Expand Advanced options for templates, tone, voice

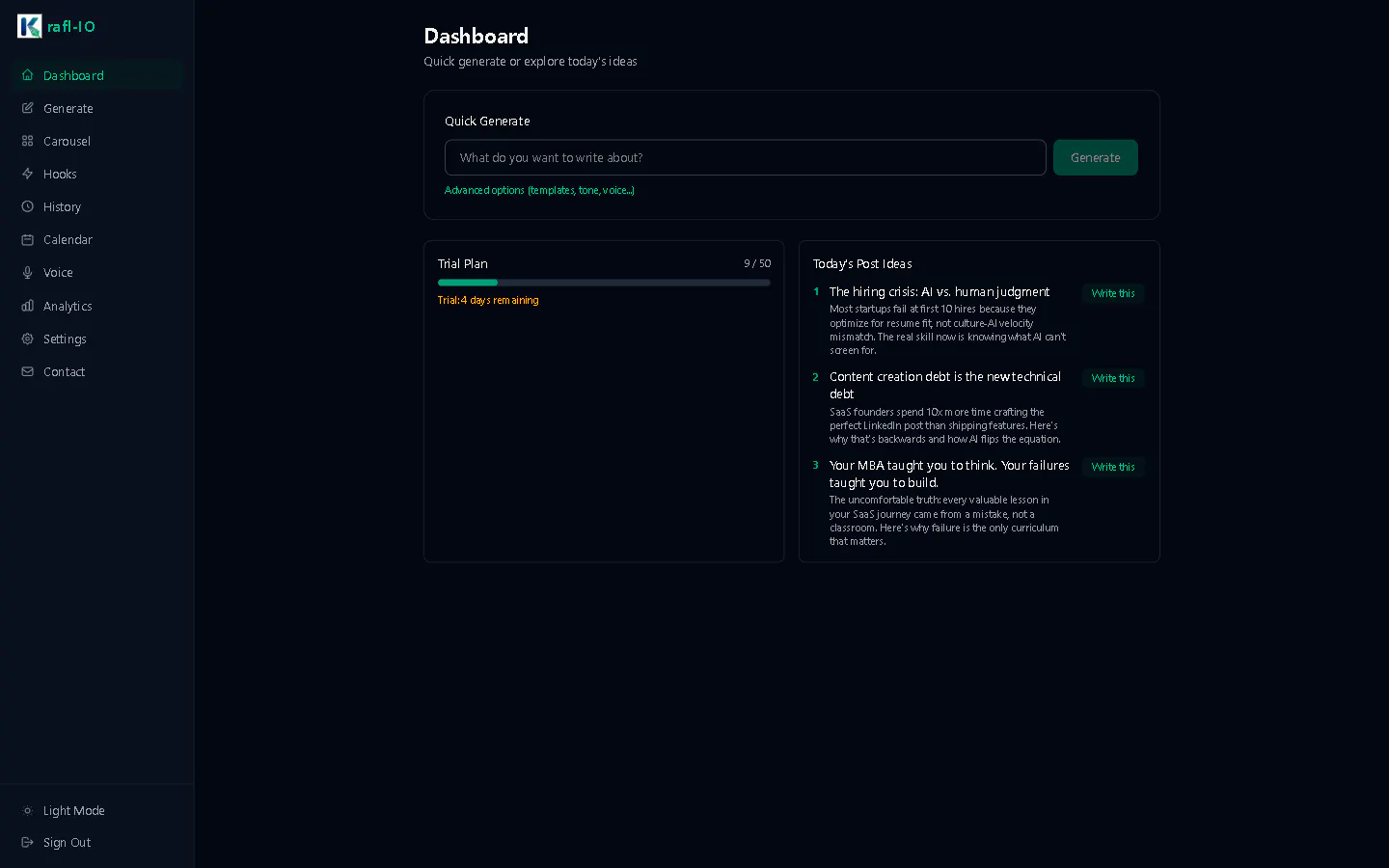coord(539,190)
